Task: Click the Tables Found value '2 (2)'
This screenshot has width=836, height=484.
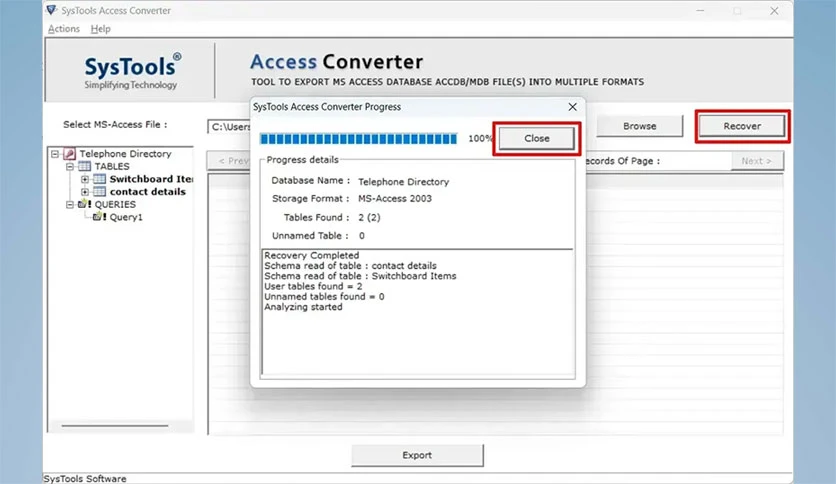Action: pyautogui.click(x=369, y=217)
